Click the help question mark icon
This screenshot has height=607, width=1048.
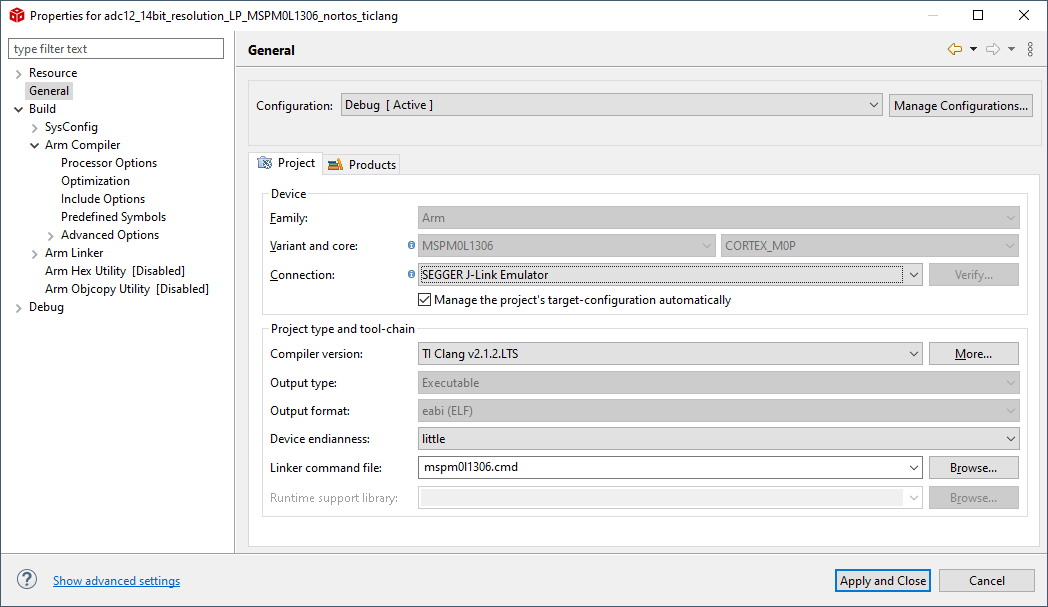27,580
